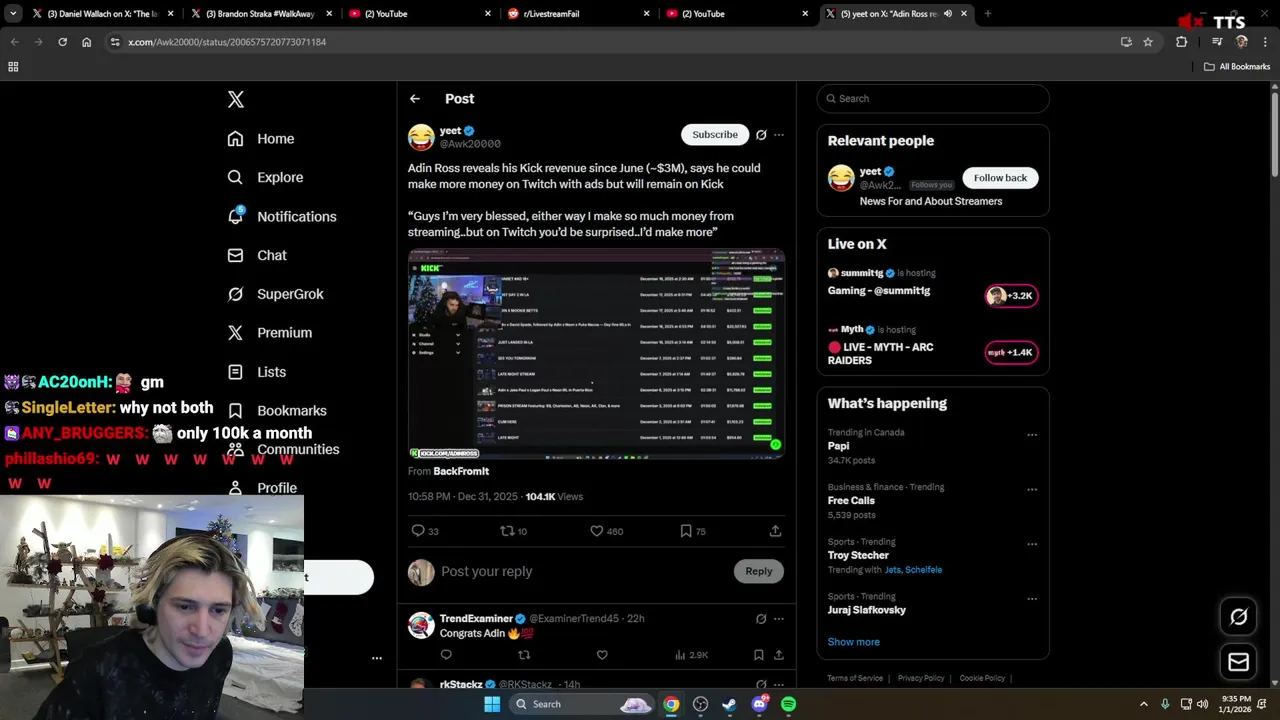
Task: Open Explore in X sidebar
Action: 265,177
